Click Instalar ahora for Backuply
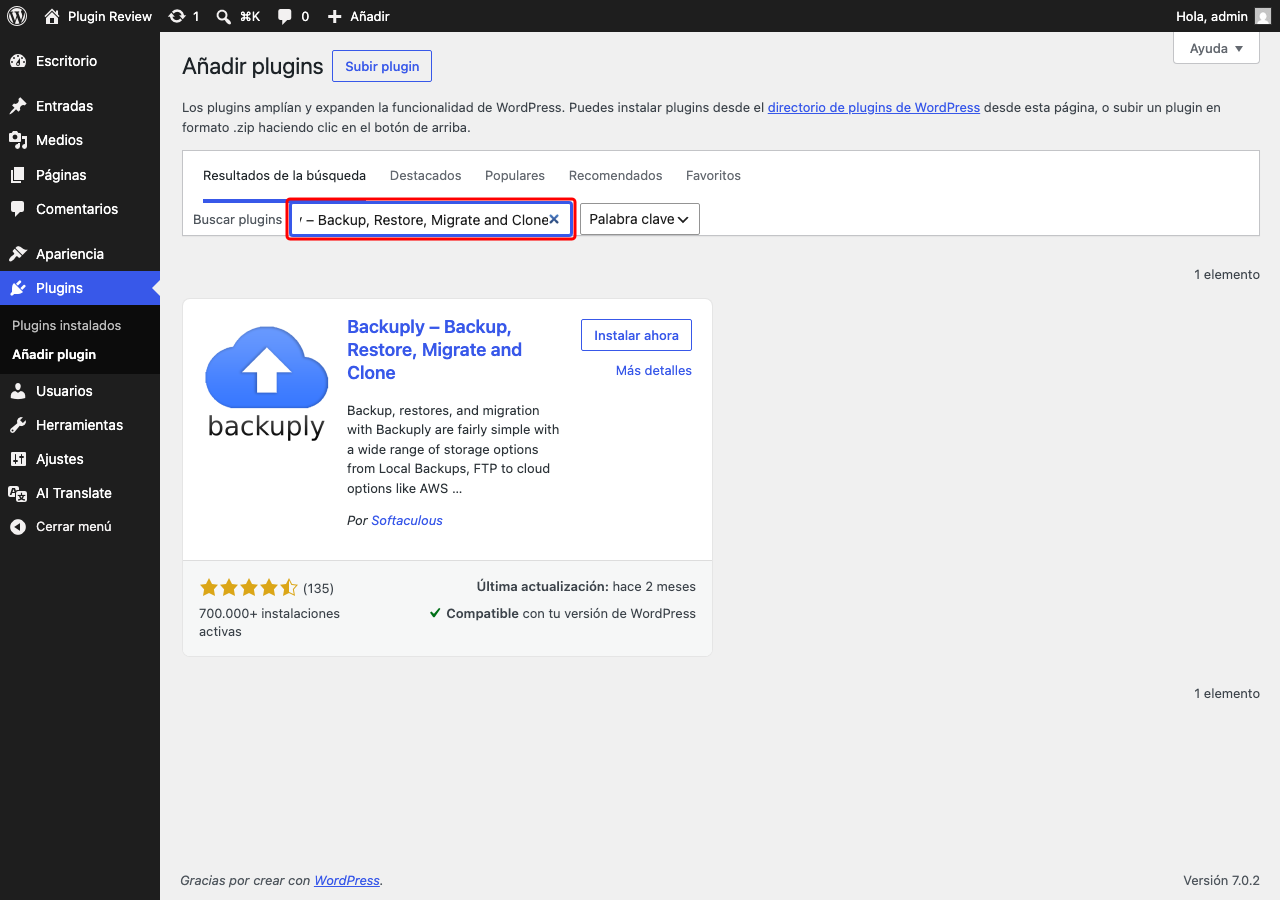 pos(636,335)
